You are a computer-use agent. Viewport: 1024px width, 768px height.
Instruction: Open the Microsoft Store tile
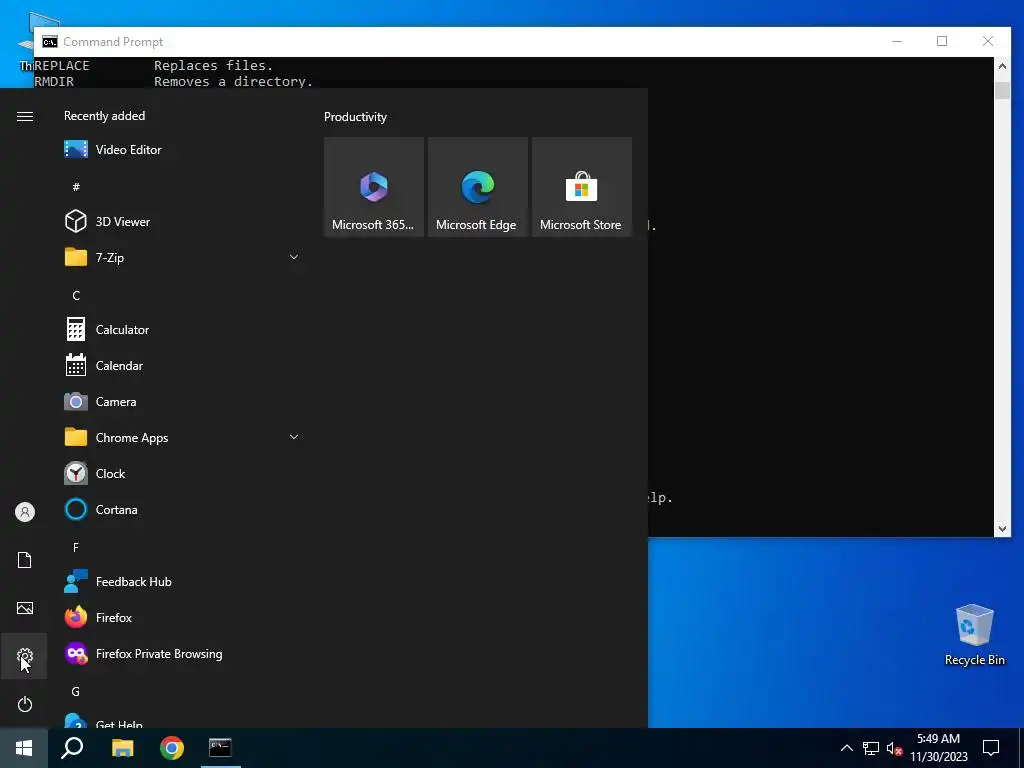click(x=582, y=187)
